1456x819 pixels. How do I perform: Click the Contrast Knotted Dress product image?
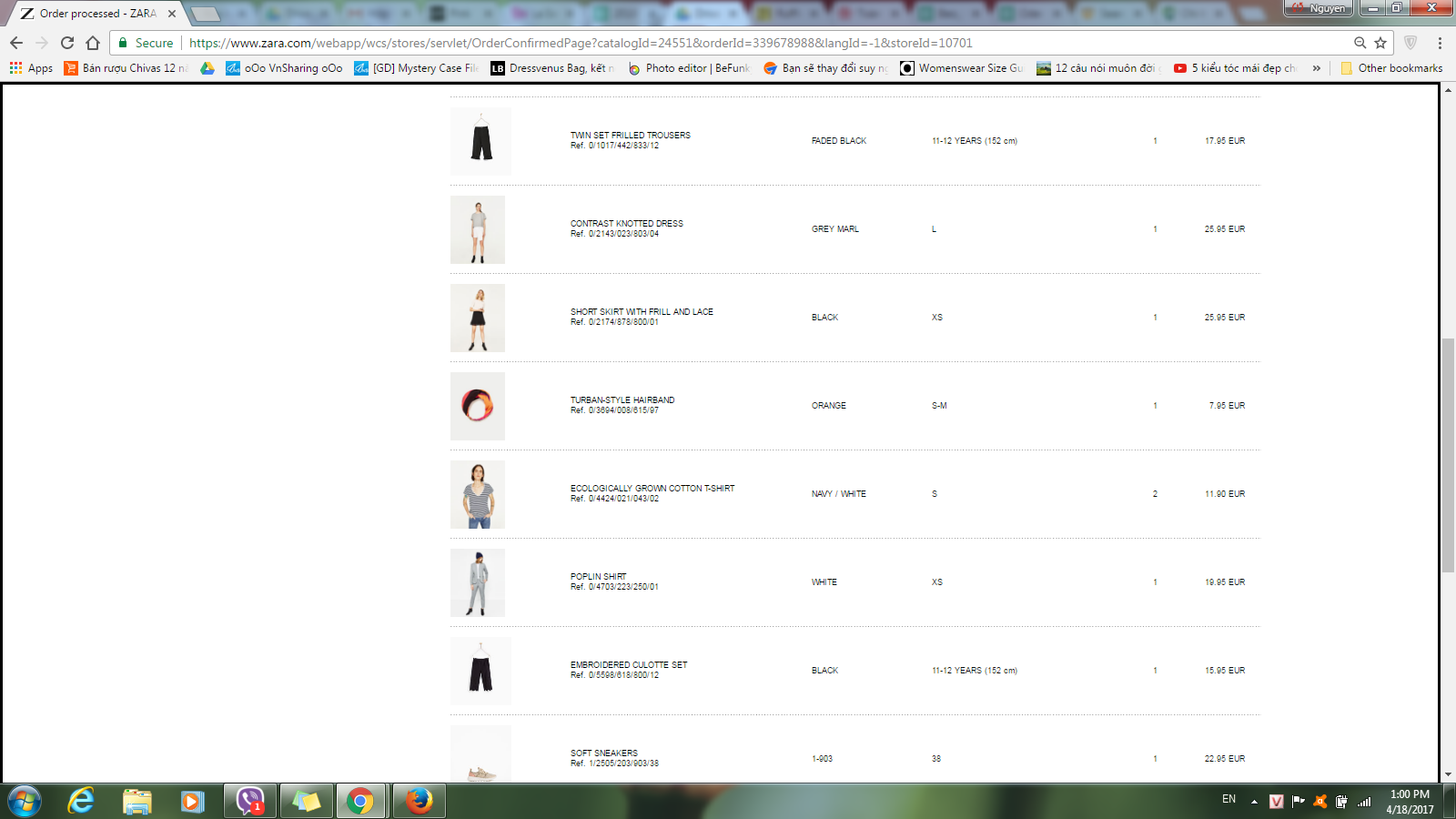click(478, 229)
